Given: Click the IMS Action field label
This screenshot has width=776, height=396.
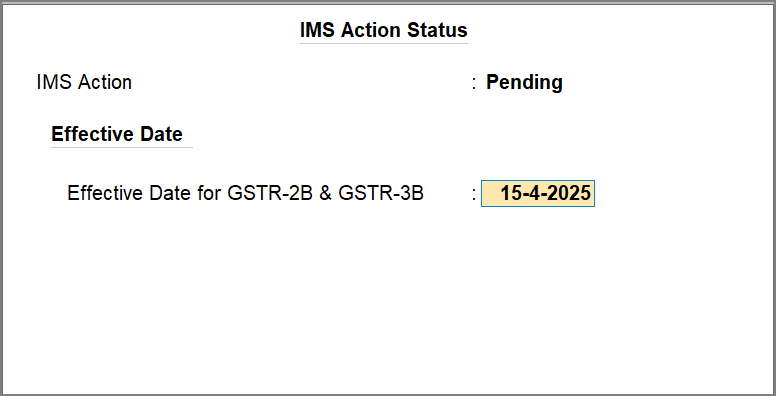Looking at the screenshot, I should (x=84, y=82).
